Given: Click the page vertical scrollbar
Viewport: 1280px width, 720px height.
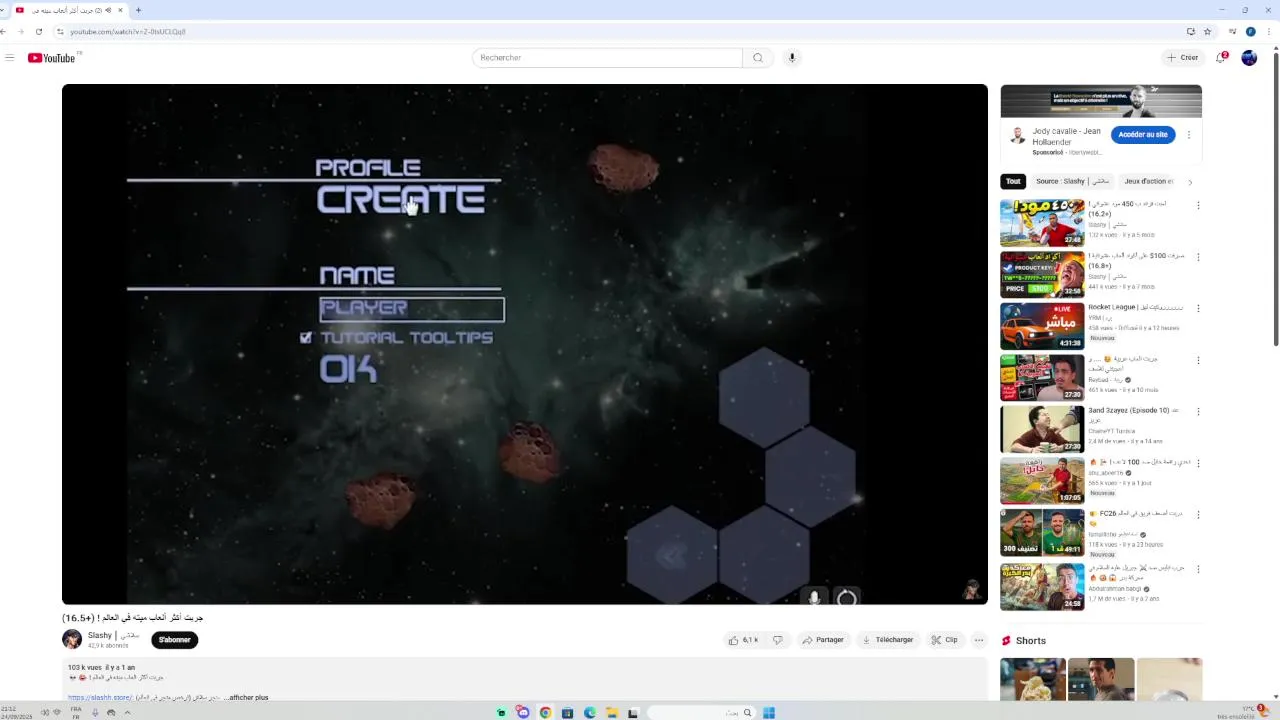Looking at the screenshot, I should [x=1275, y=200].
